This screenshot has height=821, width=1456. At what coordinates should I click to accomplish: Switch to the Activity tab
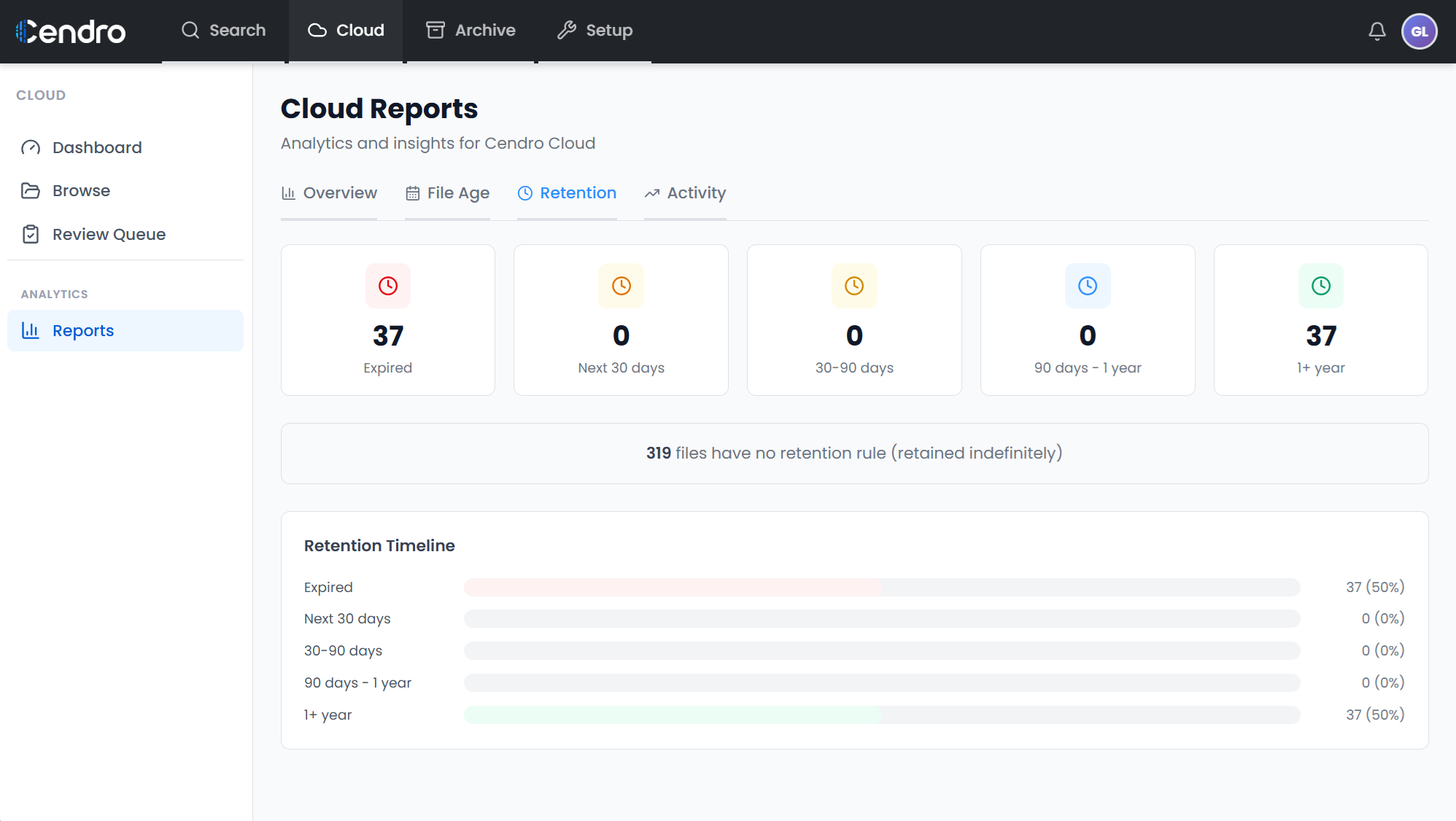(x=685, y=193)
